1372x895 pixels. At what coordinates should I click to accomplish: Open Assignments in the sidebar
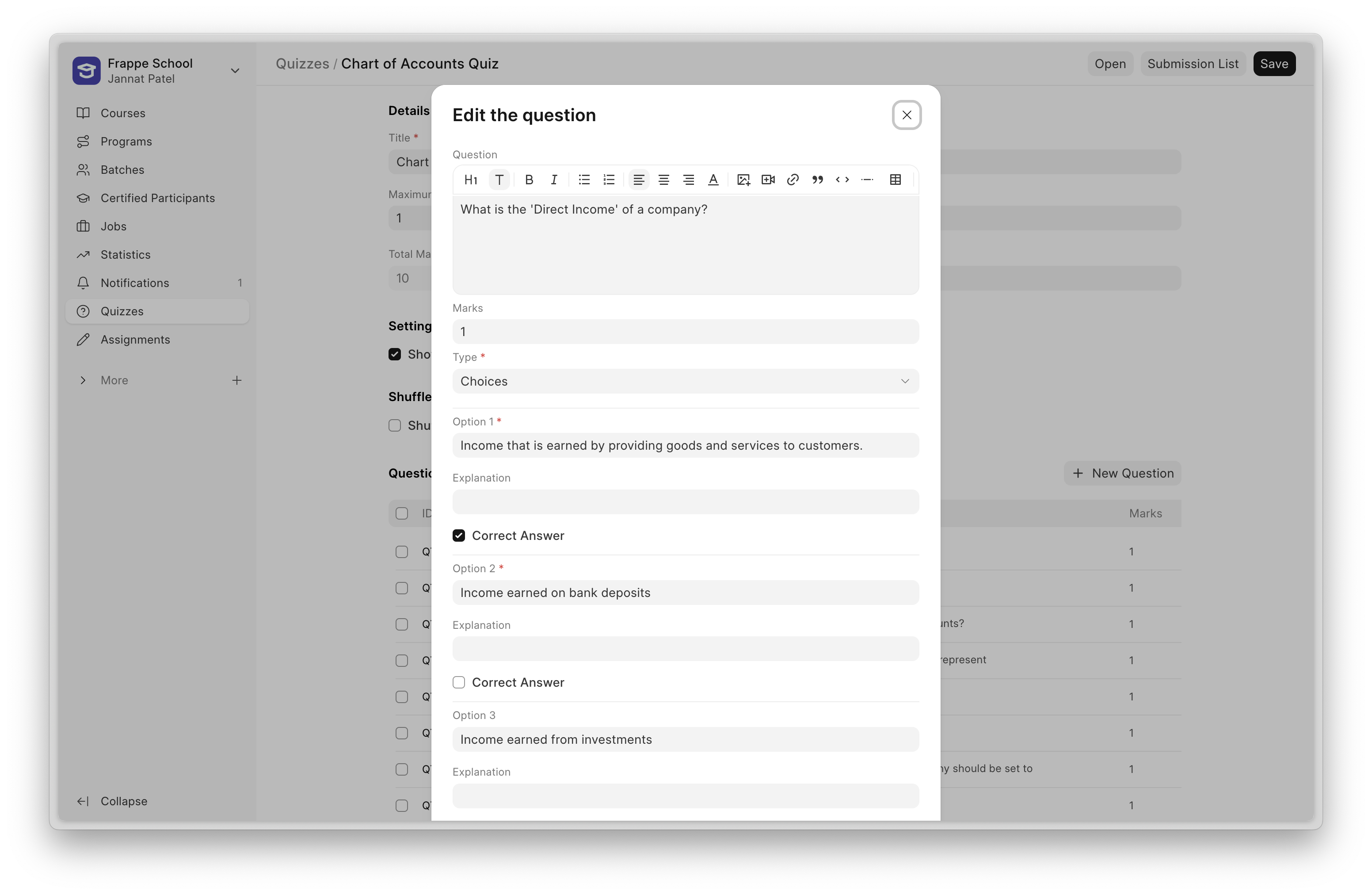click(135, 340)
